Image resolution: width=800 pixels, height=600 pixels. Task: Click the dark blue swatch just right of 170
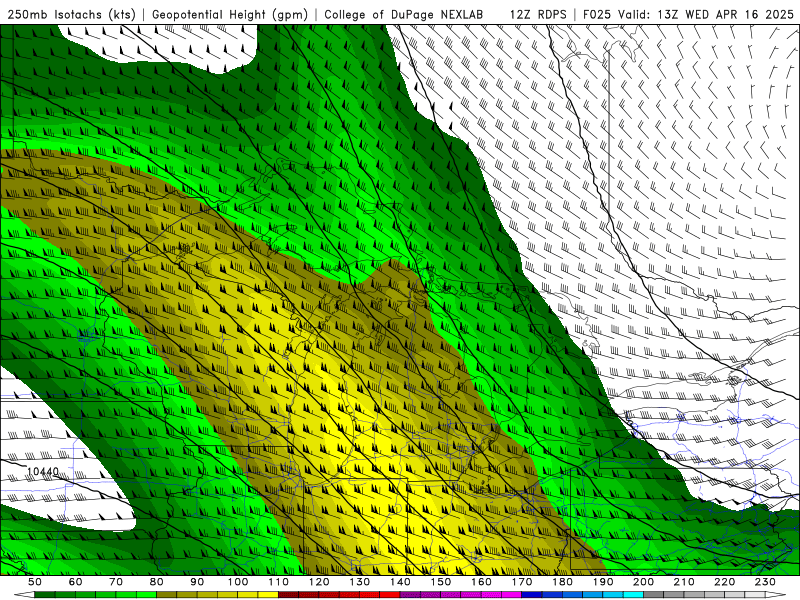(x=532, y=594)
